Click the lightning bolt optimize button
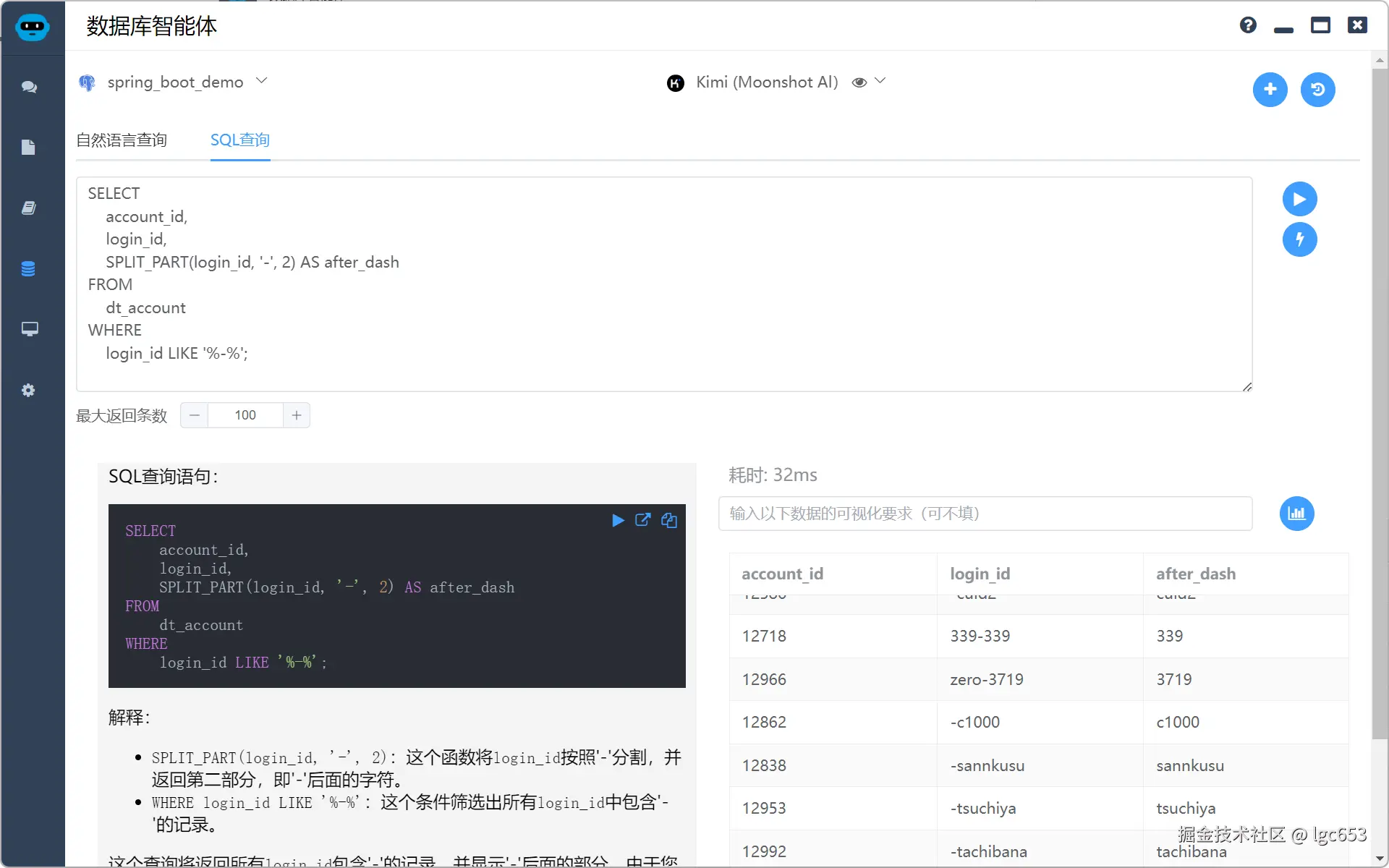 [x=1299, y=239]
